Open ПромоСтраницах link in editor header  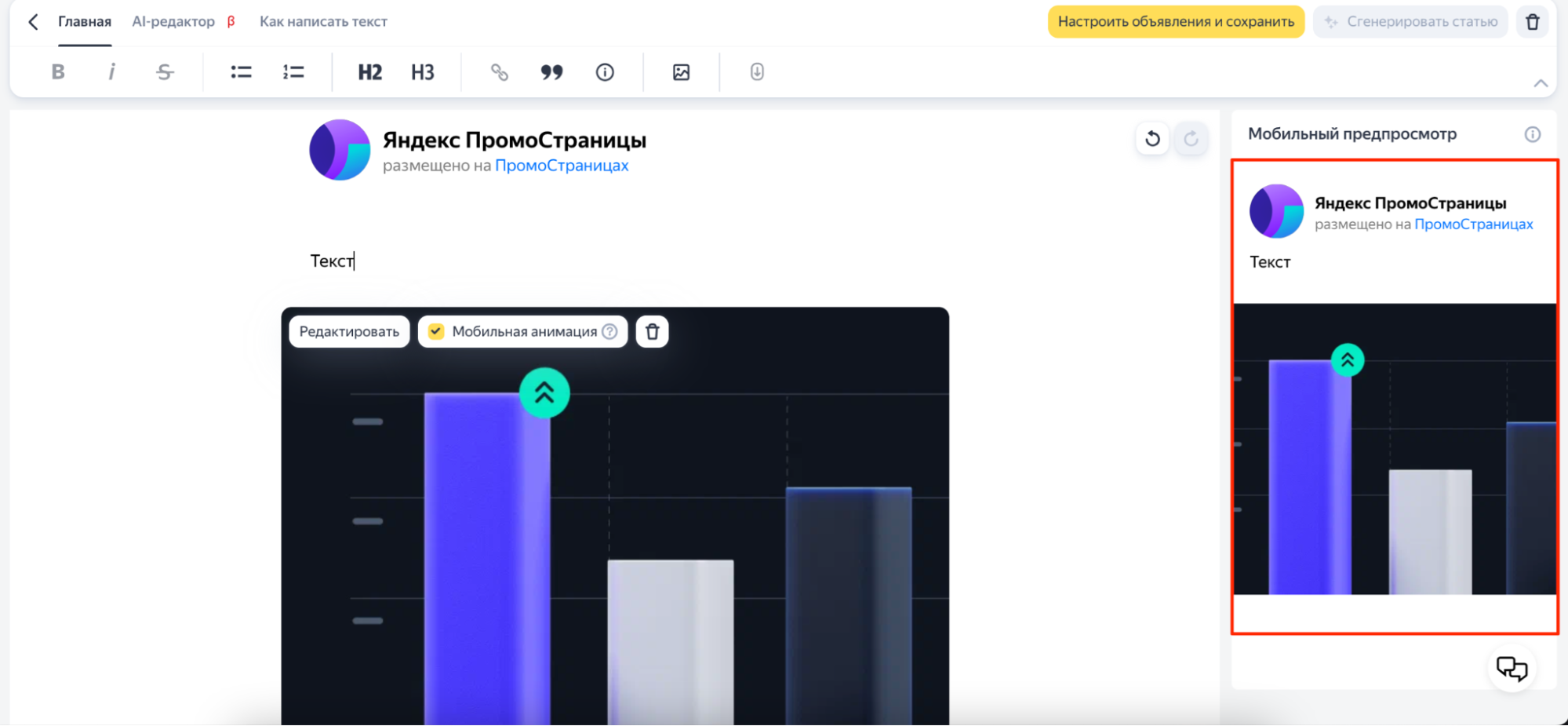[562, 166]
